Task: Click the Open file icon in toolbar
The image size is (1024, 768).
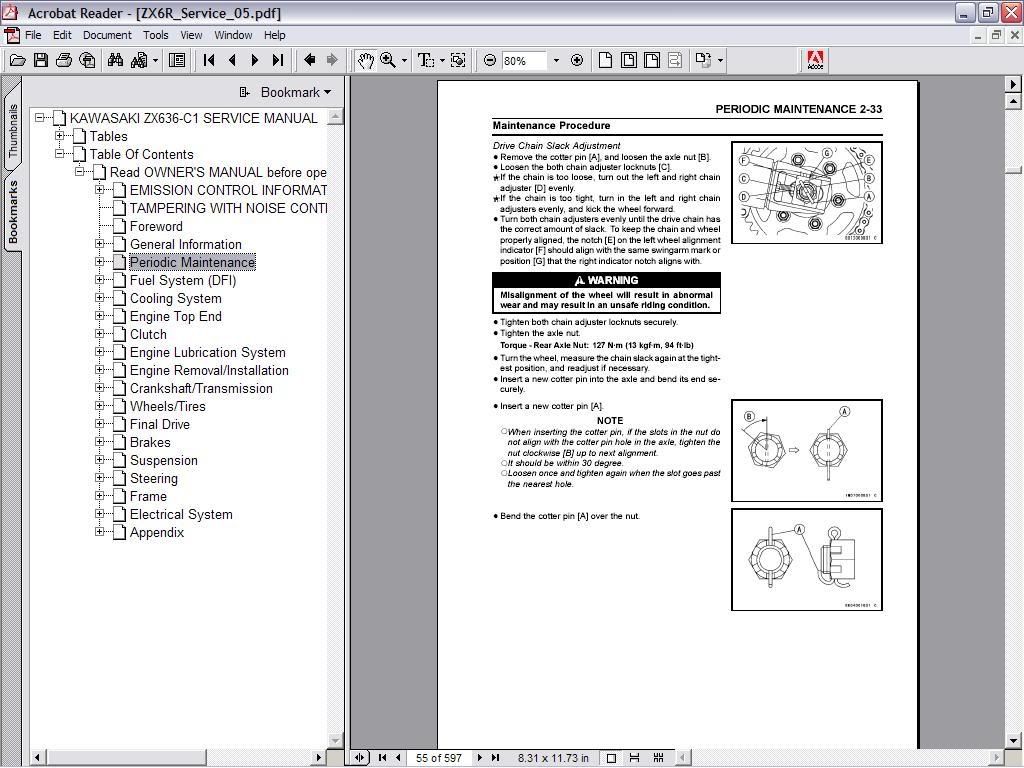Action: (17, 60)
